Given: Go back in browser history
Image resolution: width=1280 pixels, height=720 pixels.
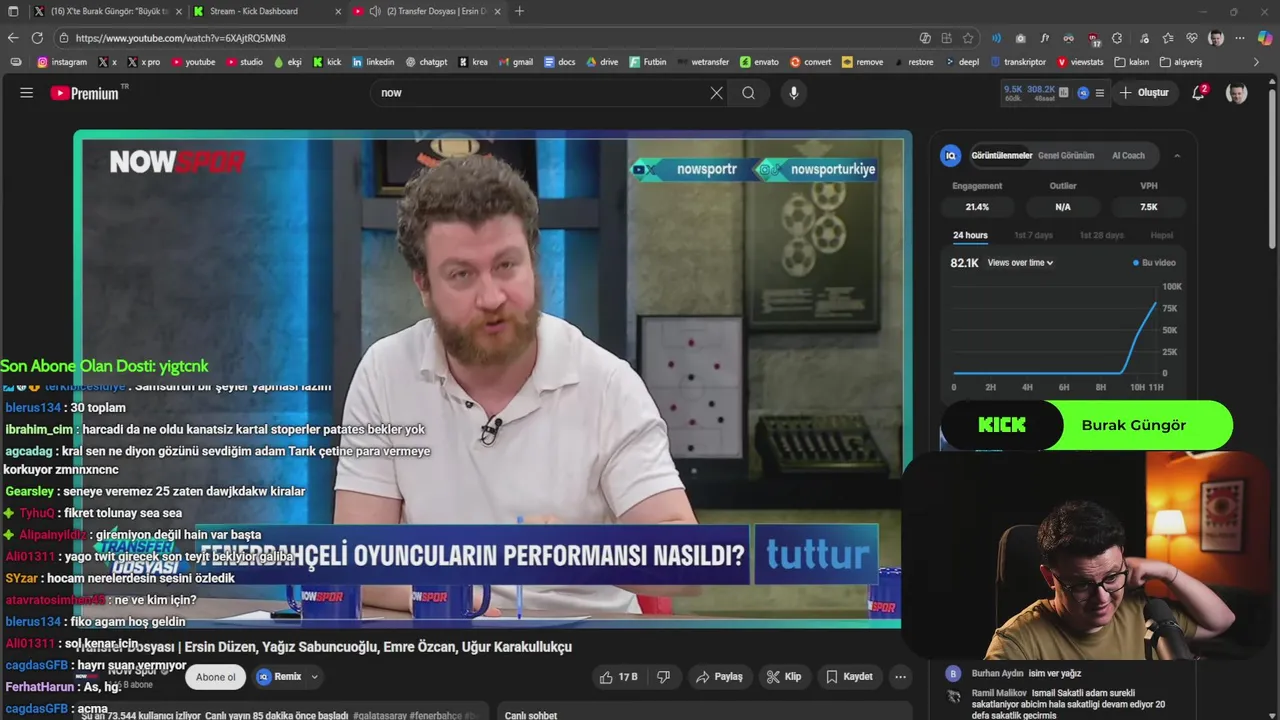Looking at the screenshot, I should pyautogui.click(x=13, y=38).
